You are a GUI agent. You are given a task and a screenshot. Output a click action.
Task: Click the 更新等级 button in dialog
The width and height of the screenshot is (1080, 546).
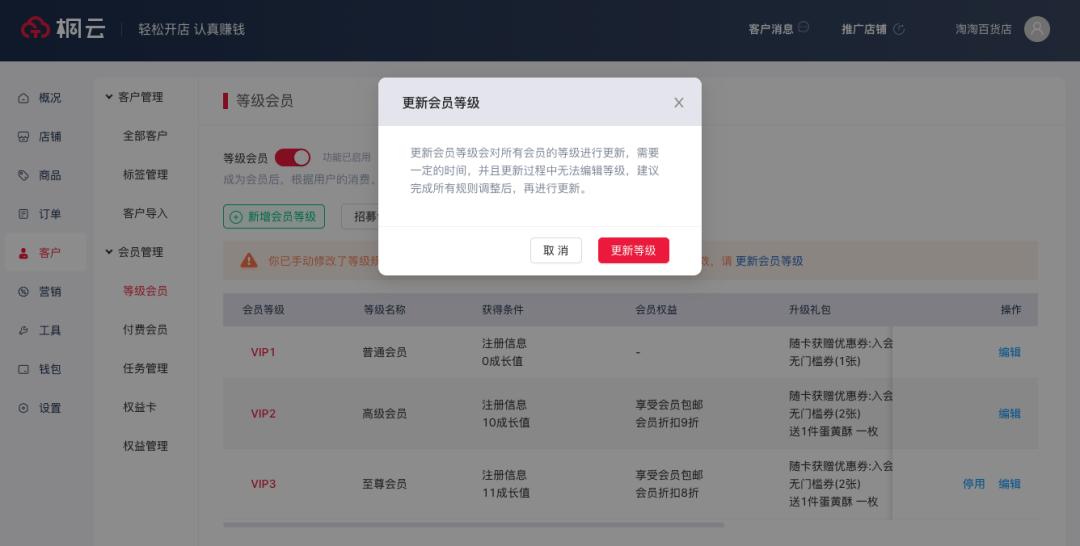[x=633, y=251]
